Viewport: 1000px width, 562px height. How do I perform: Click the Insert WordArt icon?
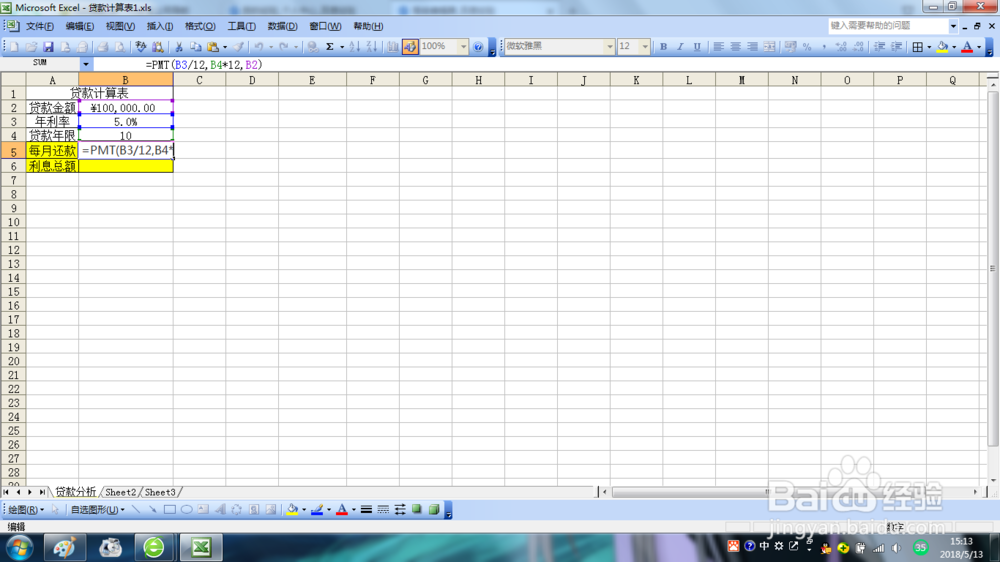(x=220, y=510)
